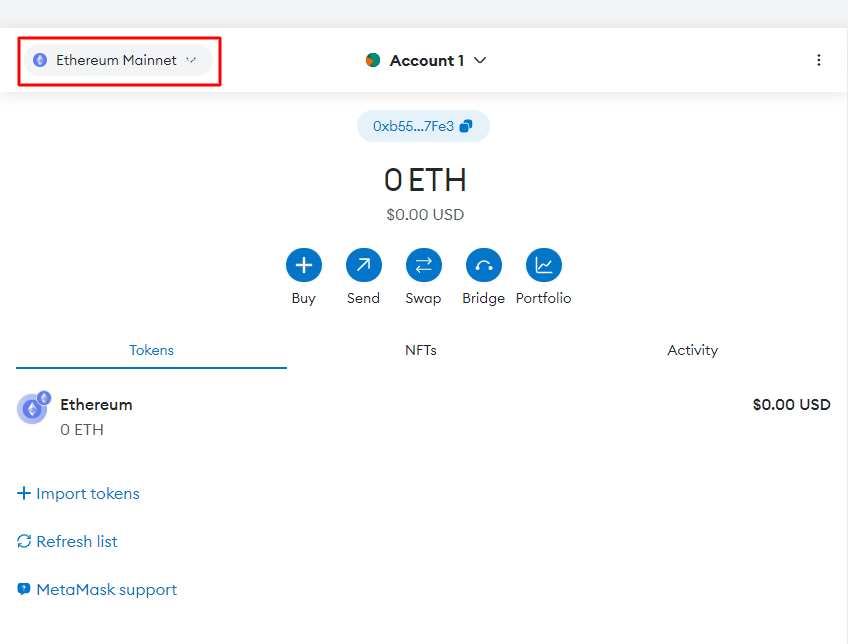Click the Ethereum token logo icon
The height and width of the screenshot is (644, 848).
point(34,408)
